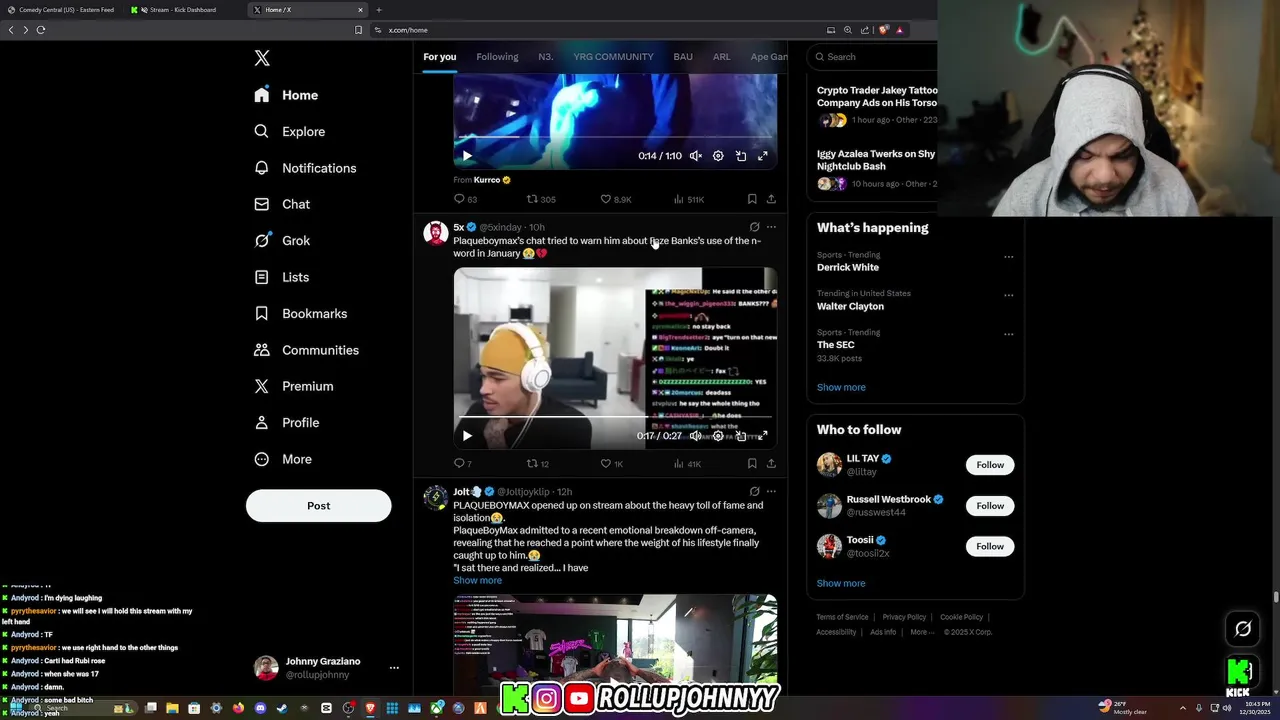The image size is (1280, 720).
Task: Follow Toosii
Action: 990,546
